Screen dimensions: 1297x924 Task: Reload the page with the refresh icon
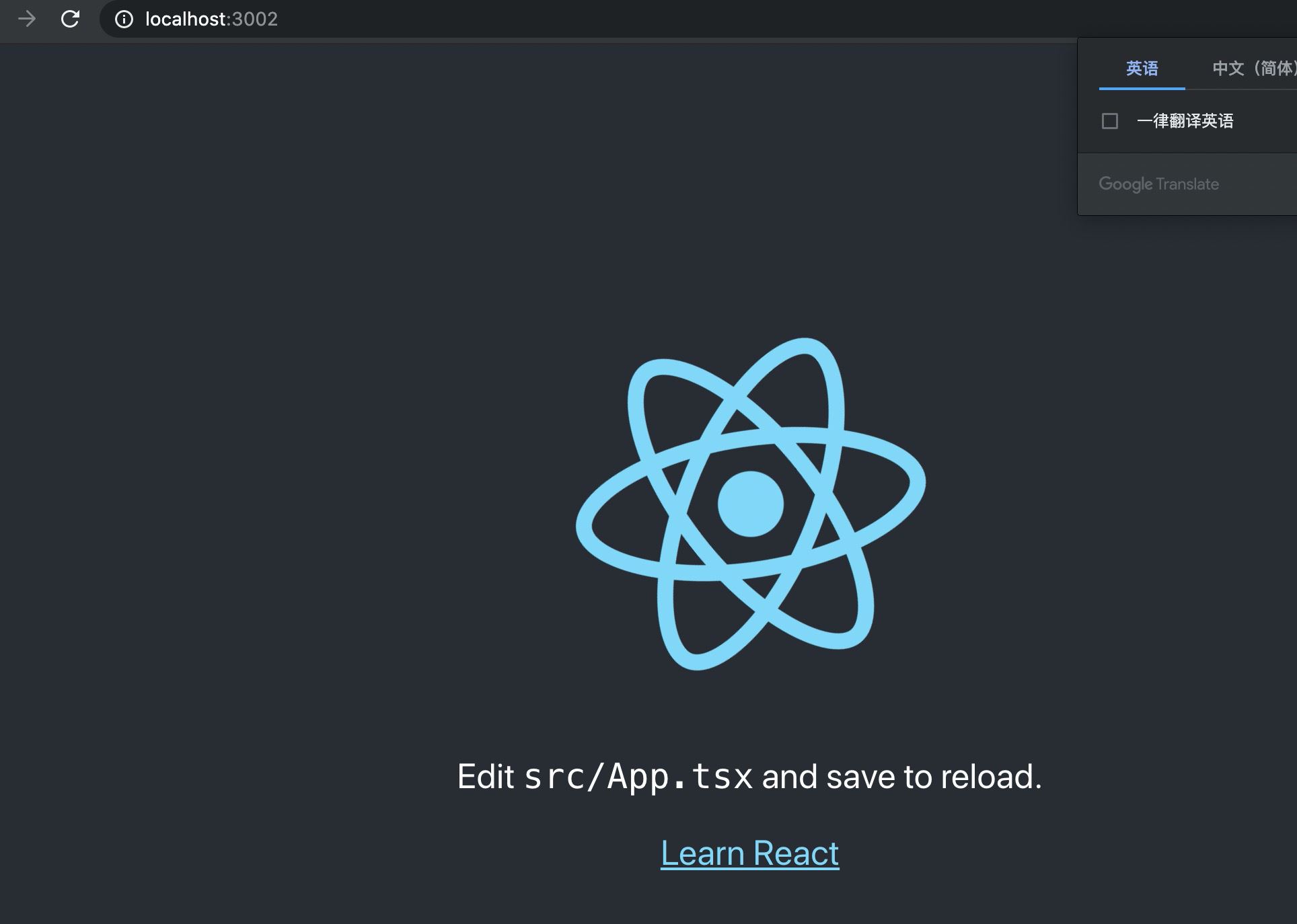point(70,19)
